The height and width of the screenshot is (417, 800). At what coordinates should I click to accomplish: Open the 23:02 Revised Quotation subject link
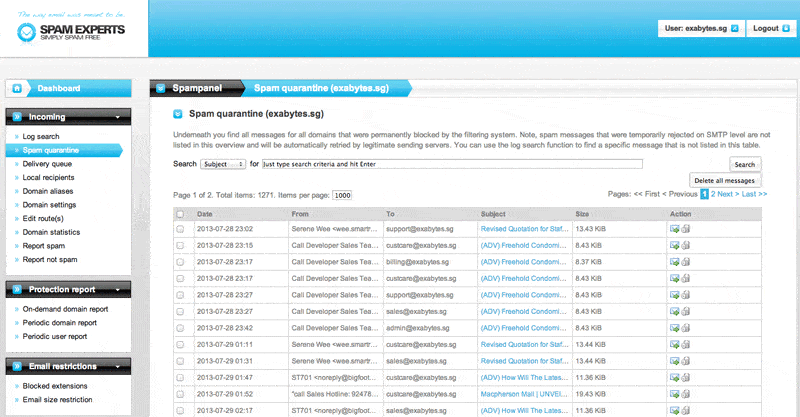524,229
